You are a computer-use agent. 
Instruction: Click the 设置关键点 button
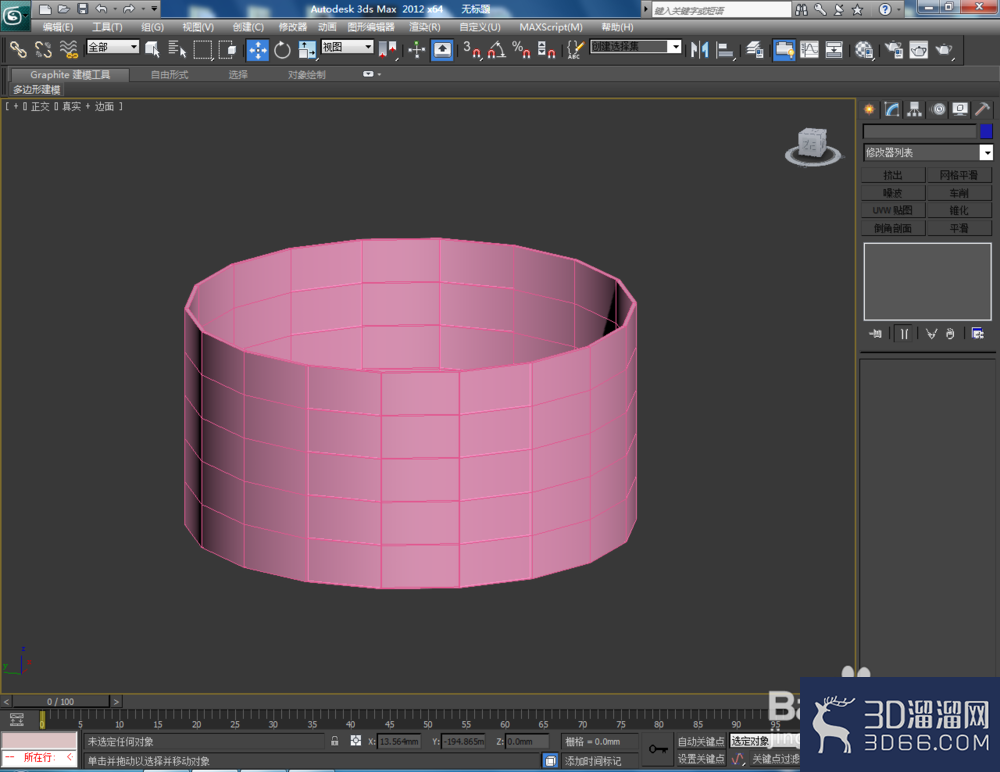tap(701, 759)
